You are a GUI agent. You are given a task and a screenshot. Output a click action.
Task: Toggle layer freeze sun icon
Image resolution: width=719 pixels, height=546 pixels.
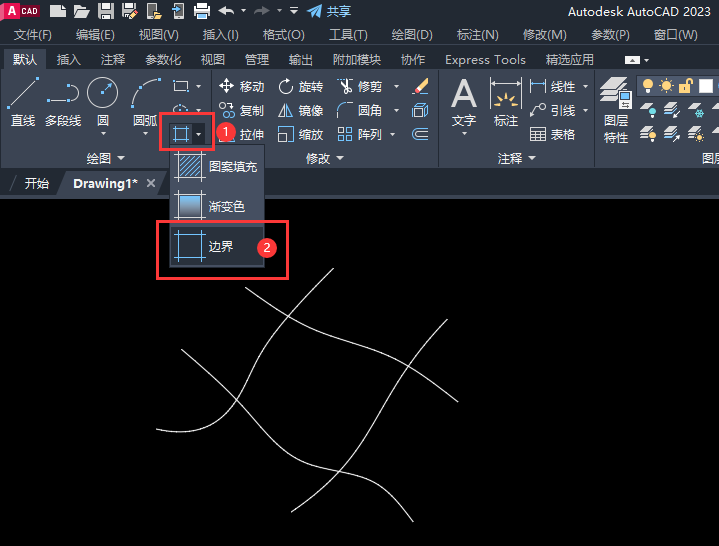[x=666, y=86]
